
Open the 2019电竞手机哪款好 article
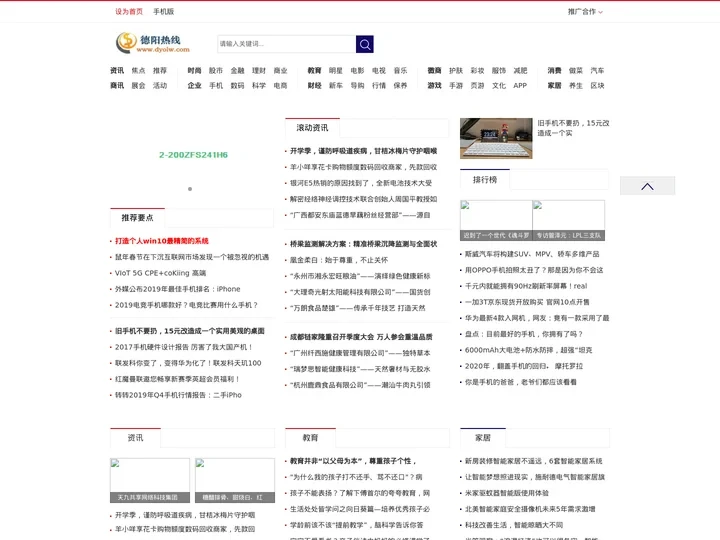[186, 305]
